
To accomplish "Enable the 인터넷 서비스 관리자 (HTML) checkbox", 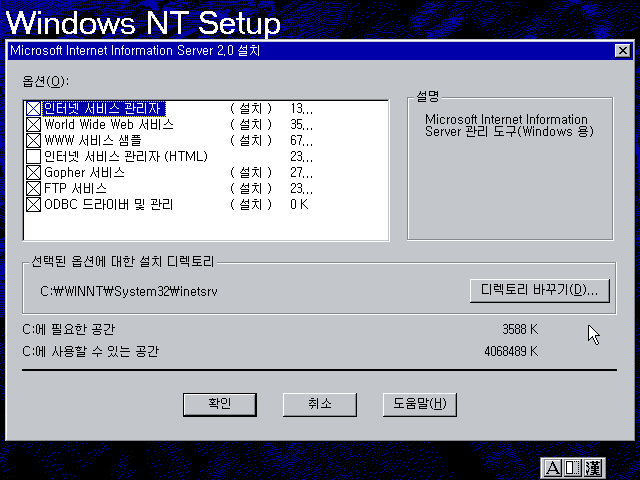I will [33, 156].
